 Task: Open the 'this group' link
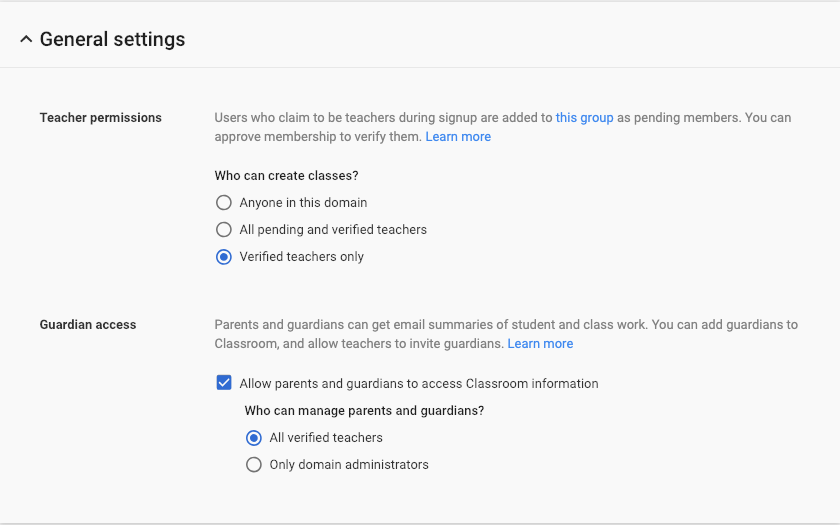point(584,118)
